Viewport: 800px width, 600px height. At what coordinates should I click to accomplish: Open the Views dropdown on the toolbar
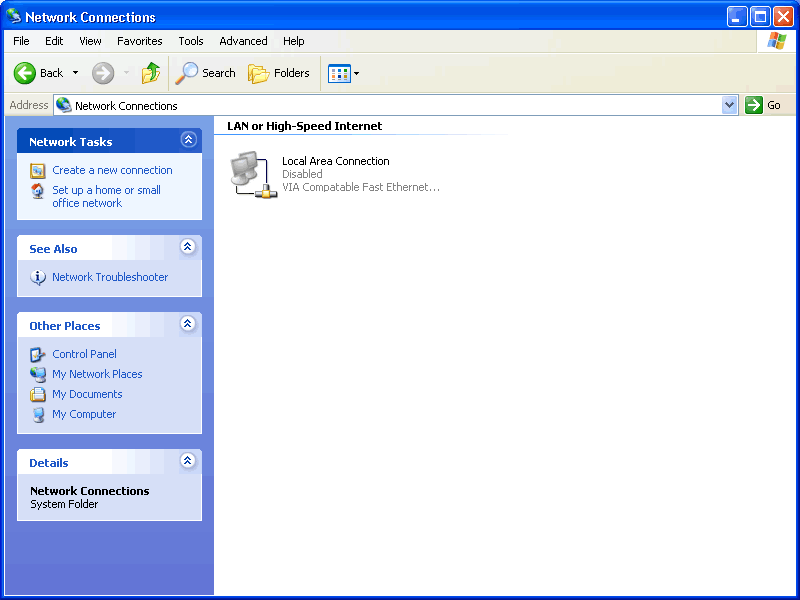coord(350,73)
